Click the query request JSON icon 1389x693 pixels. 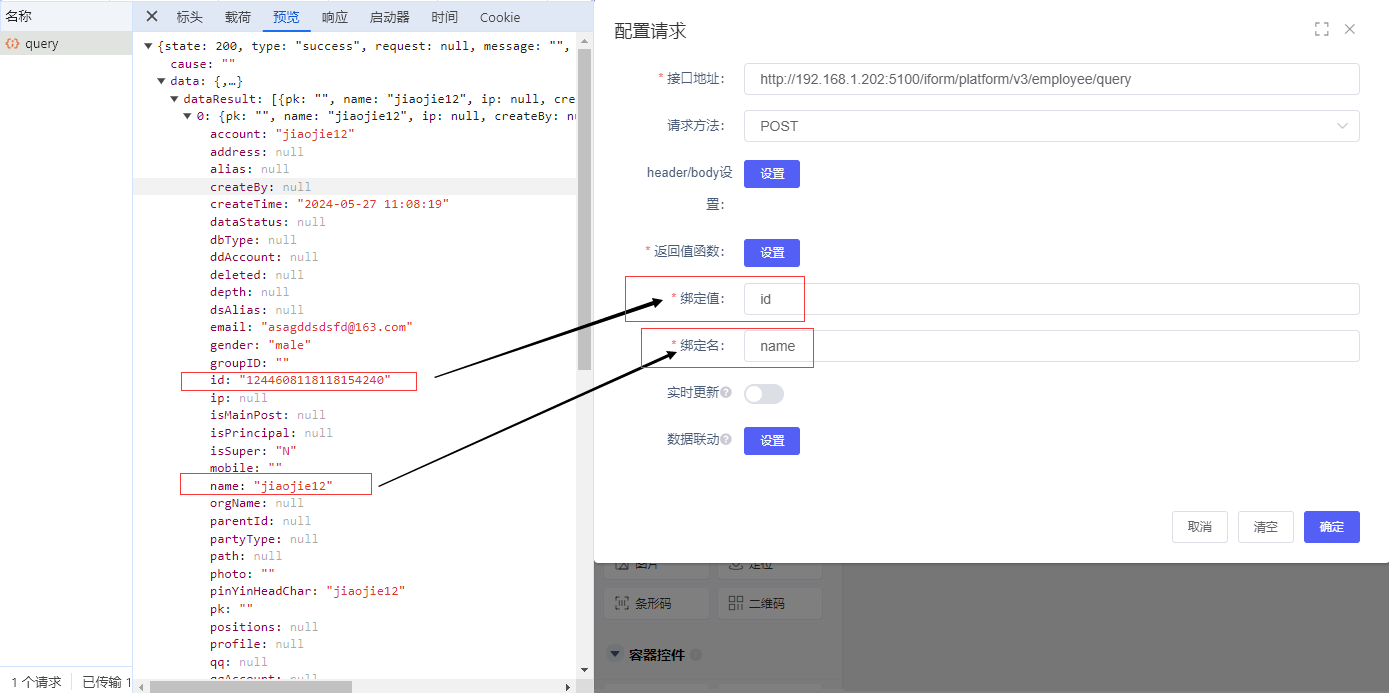click(13, 44)
